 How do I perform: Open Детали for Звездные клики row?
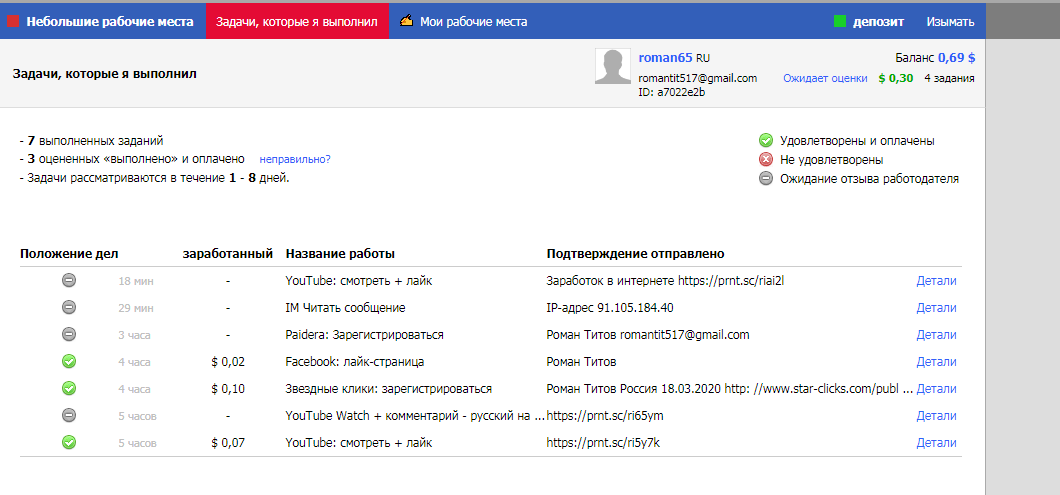(x=936, y=389)
